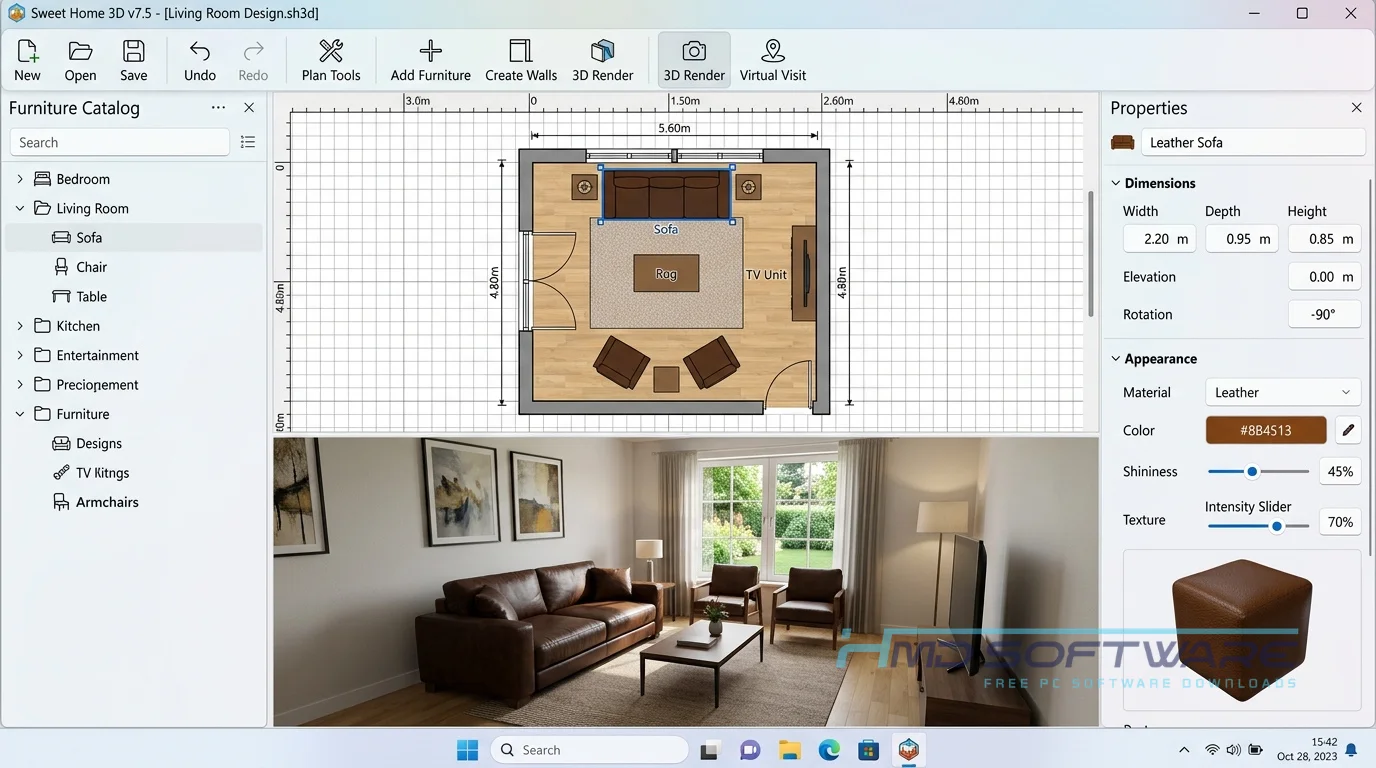Click the Leather Sofa item icon

1123,142
